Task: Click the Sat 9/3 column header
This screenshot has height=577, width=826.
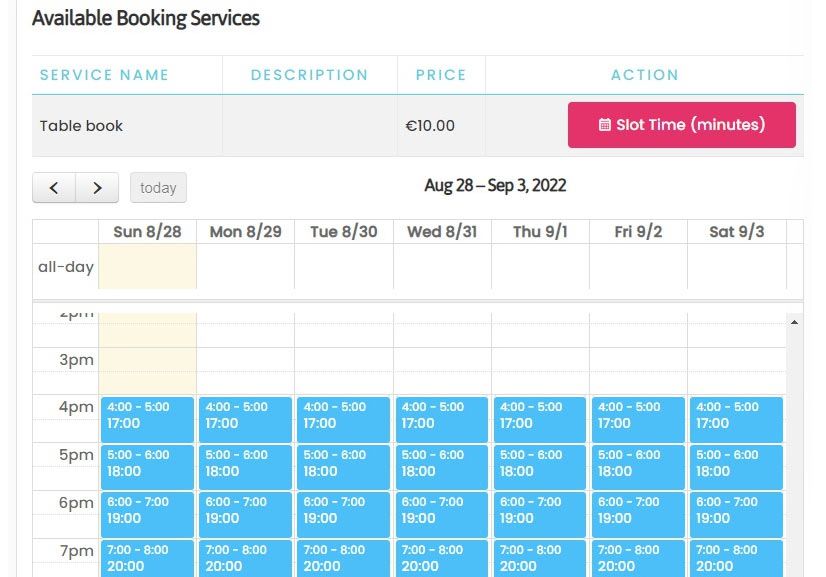Action: (x=736, y=231)
